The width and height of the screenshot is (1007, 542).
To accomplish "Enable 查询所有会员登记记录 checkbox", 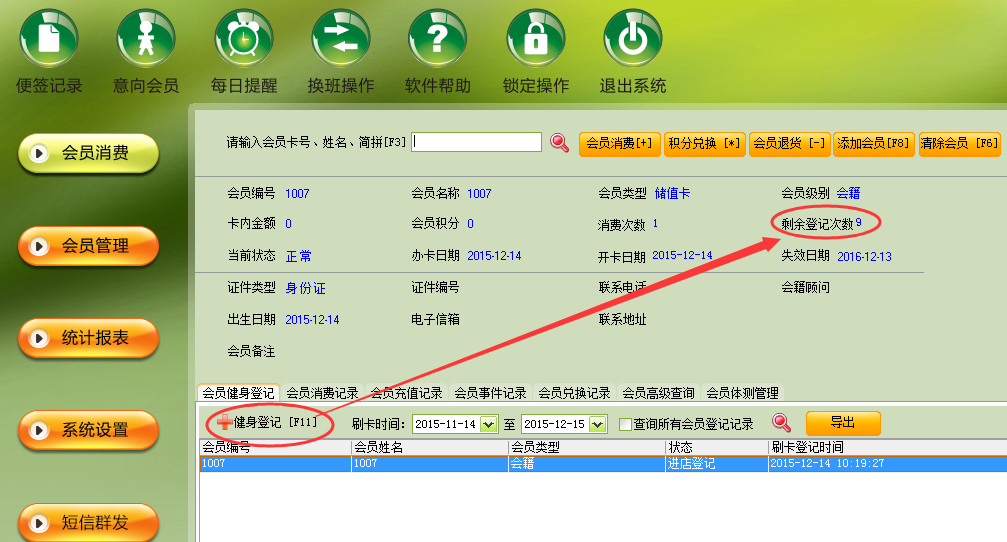I will point(625,424).
